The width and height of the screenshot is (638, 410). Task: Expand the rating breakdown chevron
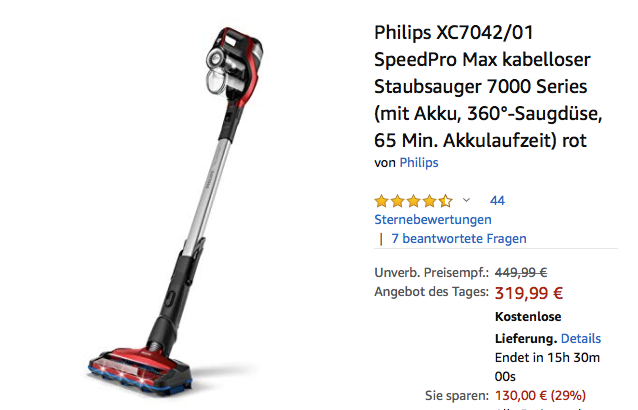(466, 200)
